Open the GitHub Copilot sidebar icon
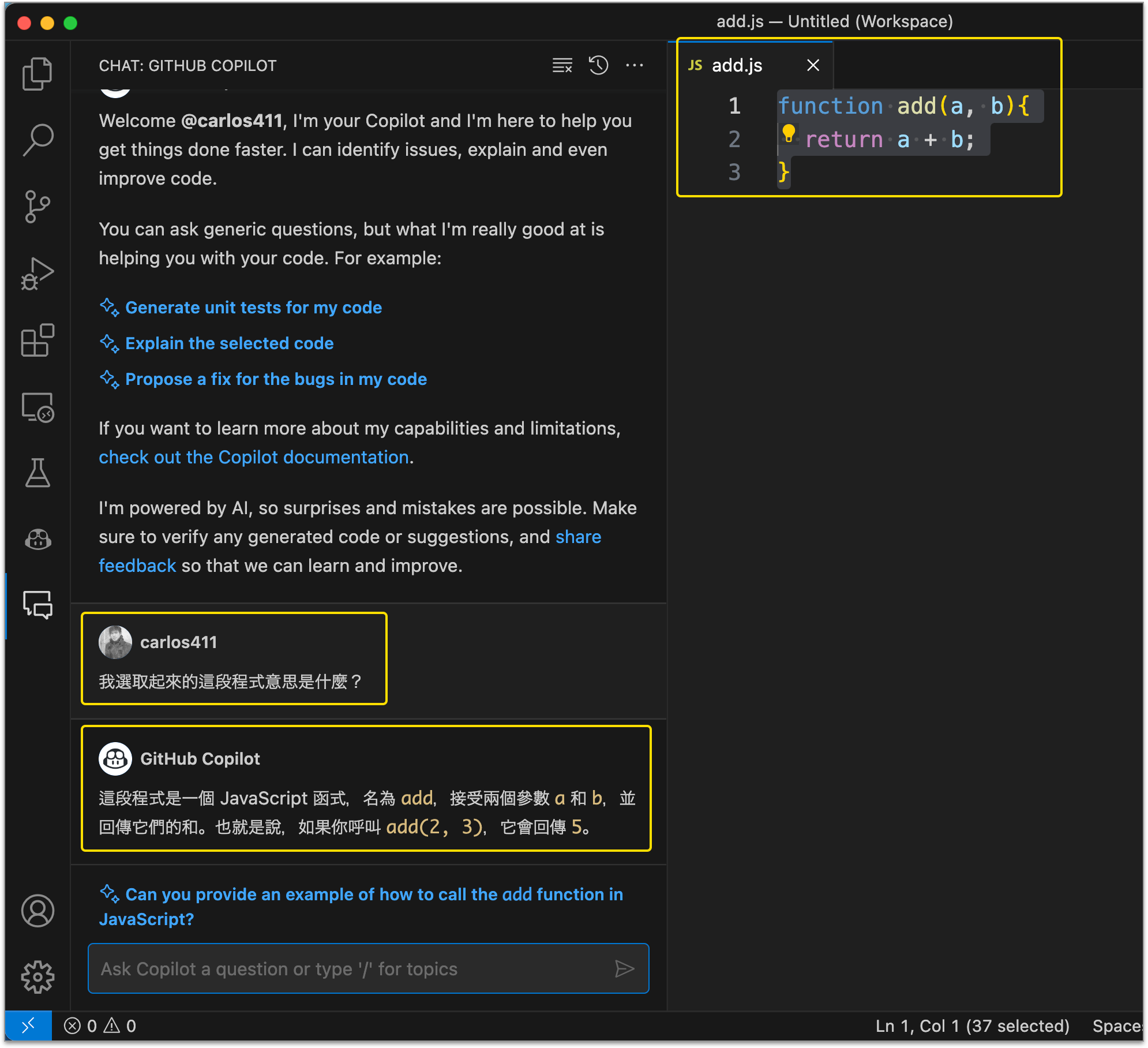 [37, 540]
